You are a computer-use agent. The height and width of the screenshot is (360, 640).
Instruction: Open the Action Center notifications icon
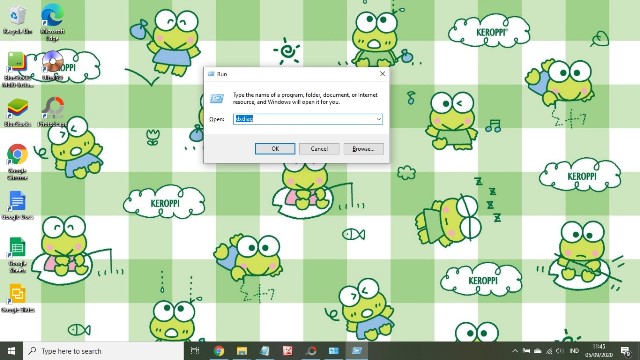(x=625, y=351)
